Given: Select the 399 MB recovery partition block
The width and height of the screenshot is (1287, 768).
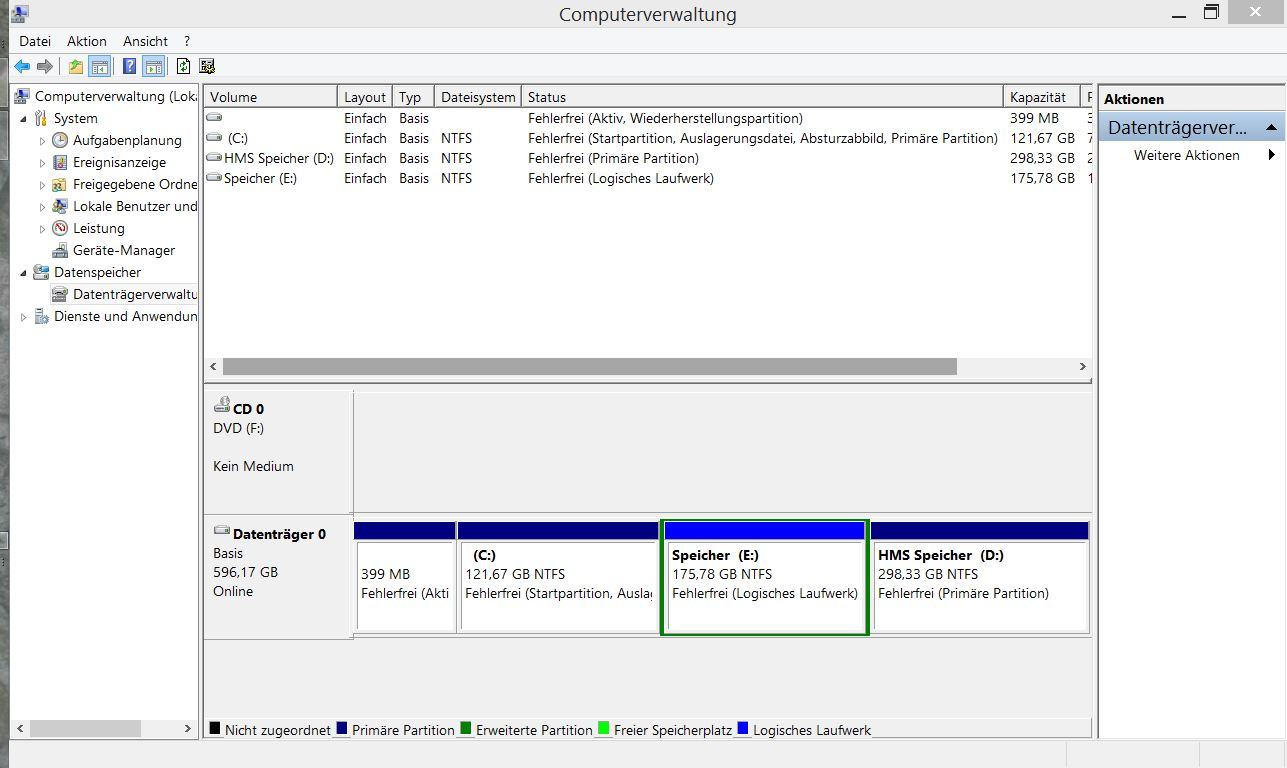Looking at the screenshot, I should tap(405, 577).
